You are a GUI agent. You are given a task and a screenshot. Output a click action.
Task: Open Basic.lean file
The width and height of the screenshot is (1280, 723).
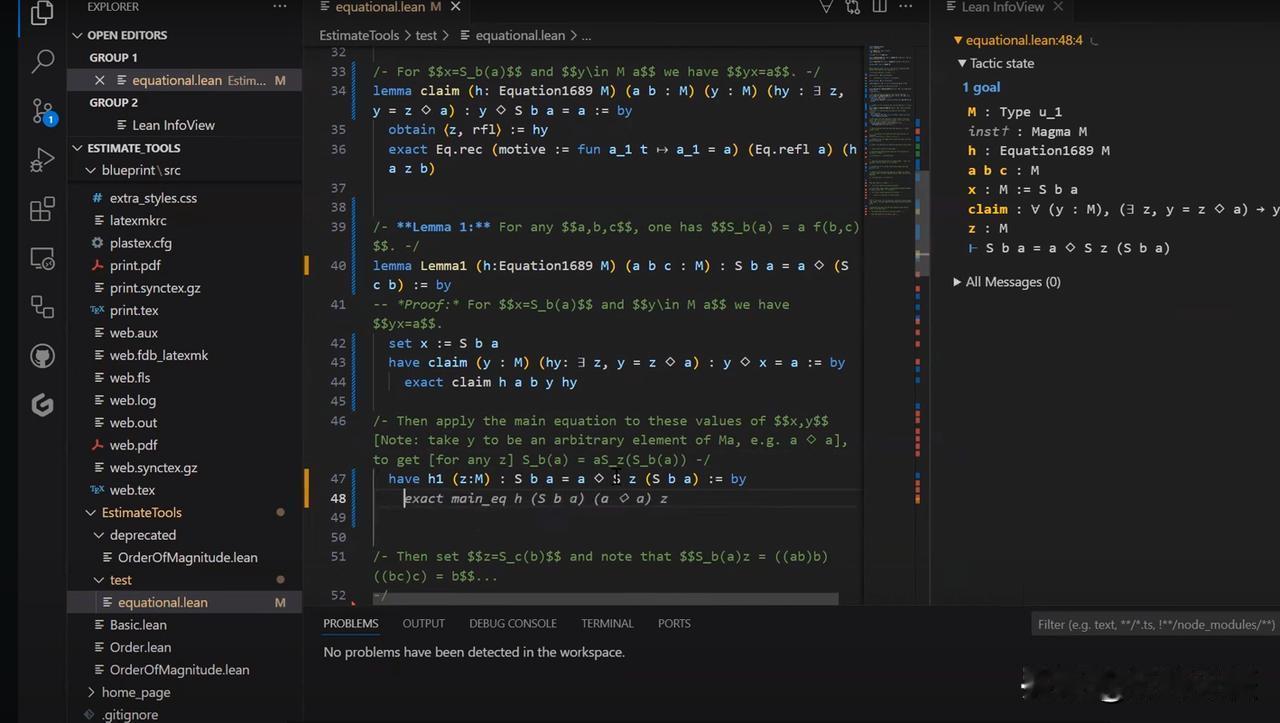(x=139, y=625)
